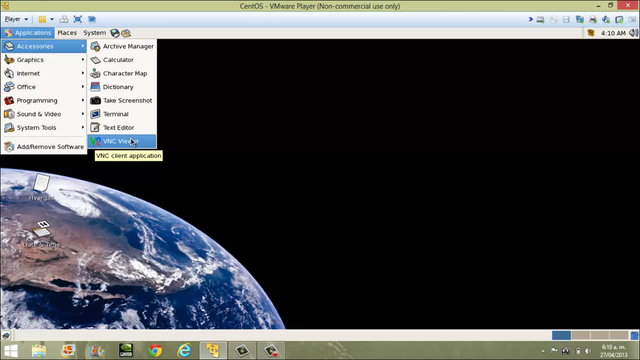The height and width of the screenshot is (360, 640).
Task: Launch the mail client panel icon
Action: tap(126, 33)
